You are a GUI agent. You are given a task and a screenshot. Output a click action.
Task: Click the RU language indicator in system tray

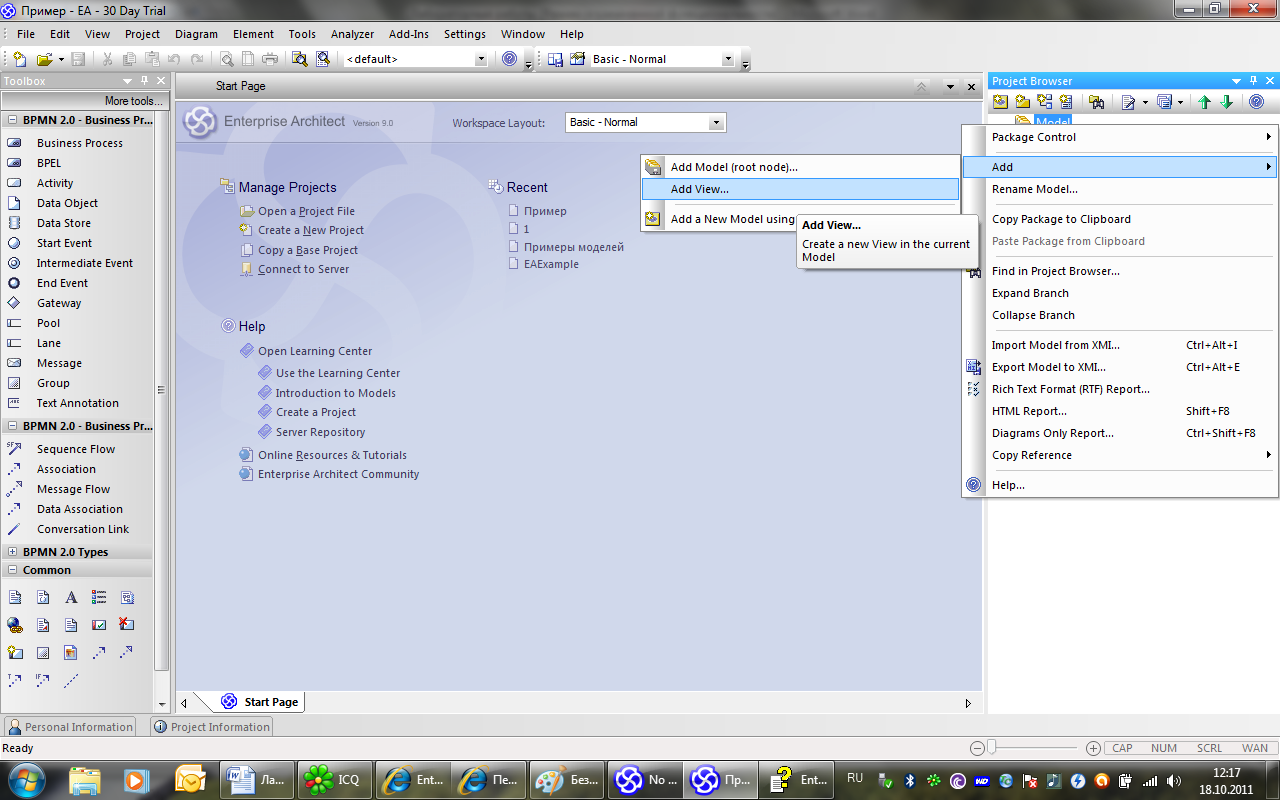click(x=855, y=778)
